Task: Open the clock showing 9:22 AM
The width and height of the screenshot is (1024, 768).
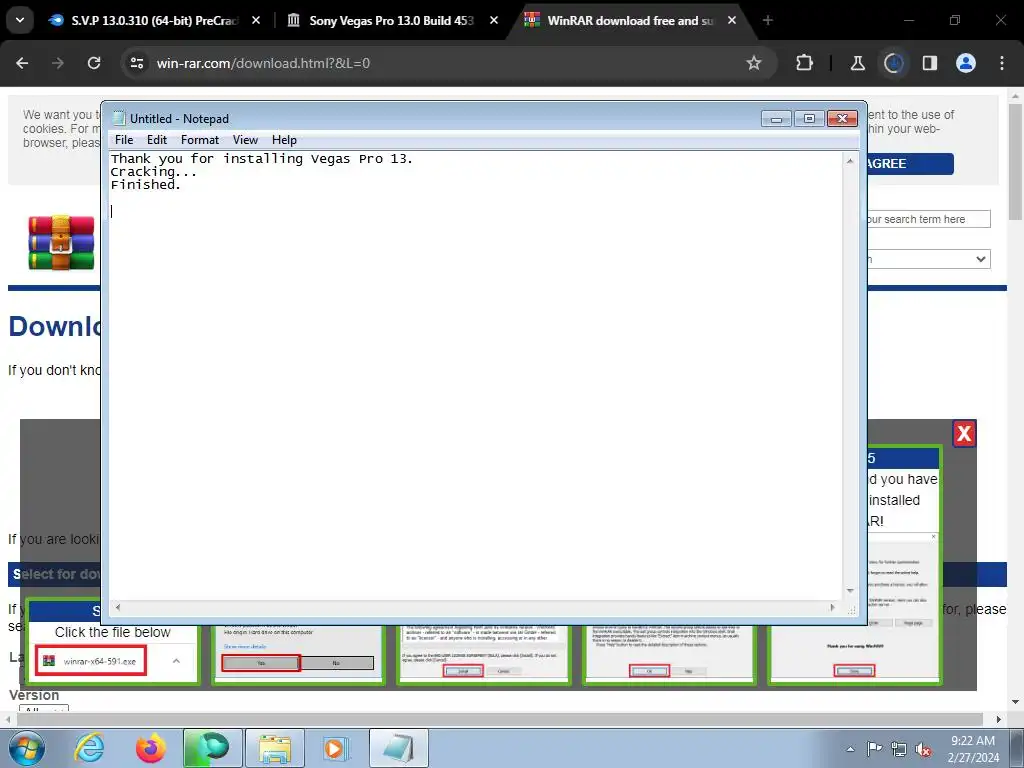Action: tap(973, 749)
